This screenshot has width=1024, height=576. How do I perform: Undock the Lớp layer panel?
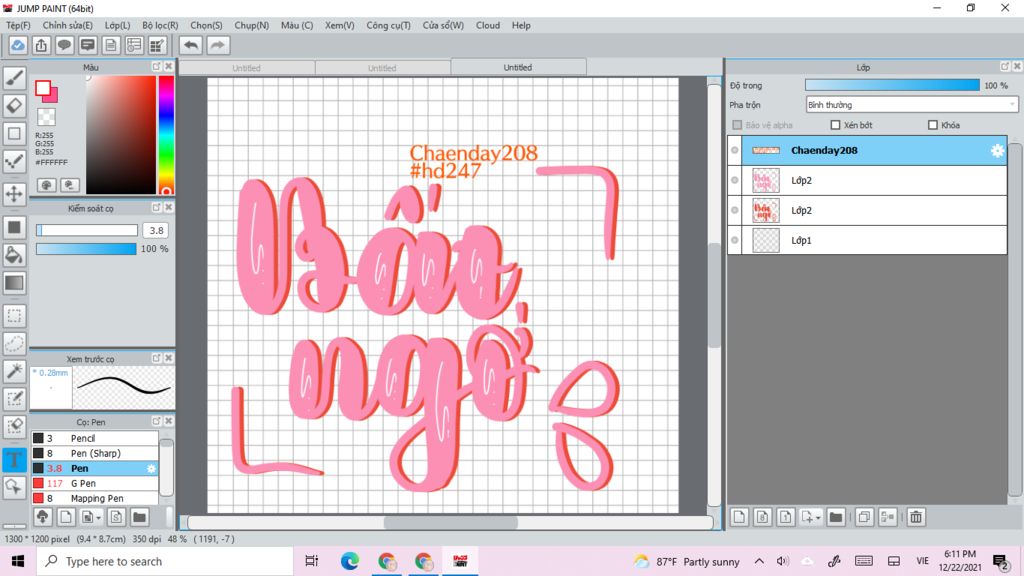pos(1004,67)
